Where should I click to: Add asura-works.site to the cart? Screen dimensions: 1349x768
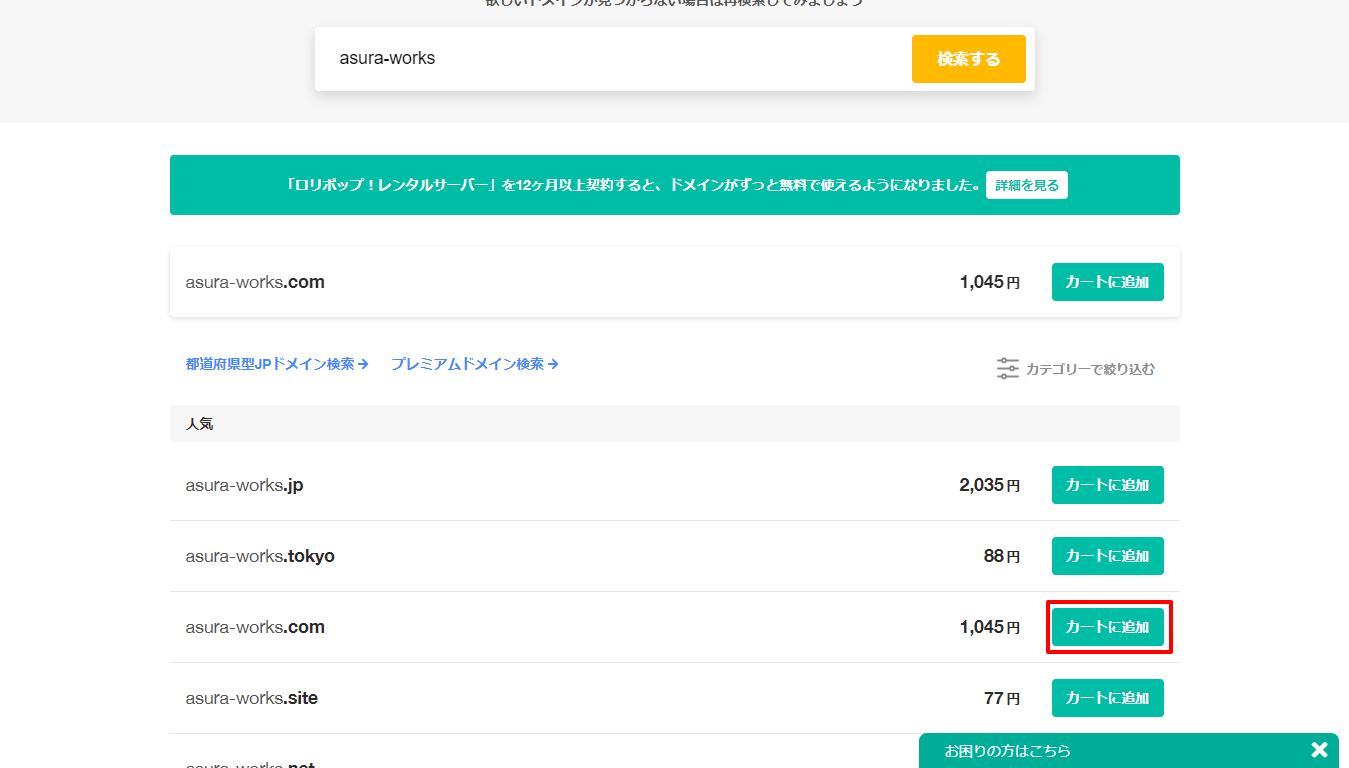1107,697
